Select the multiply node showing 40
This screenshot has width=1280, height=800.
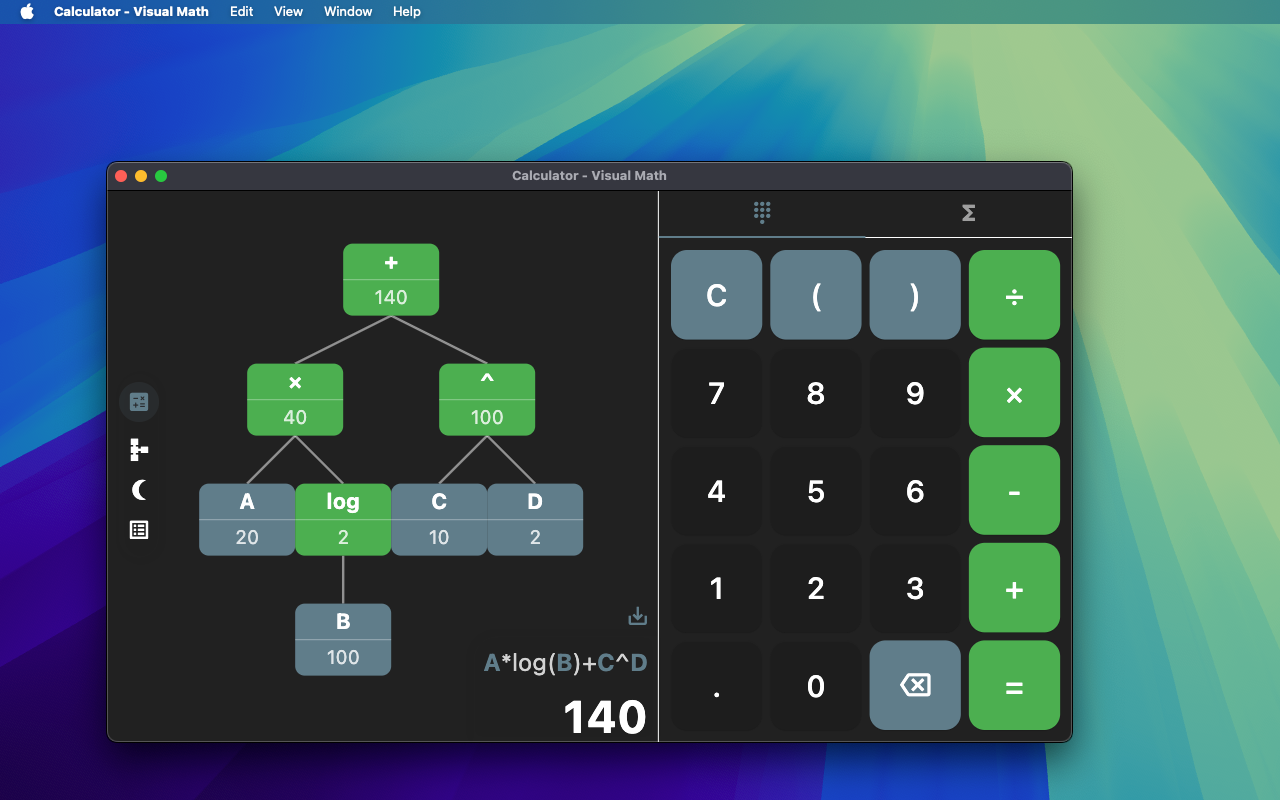pos(295,400)
